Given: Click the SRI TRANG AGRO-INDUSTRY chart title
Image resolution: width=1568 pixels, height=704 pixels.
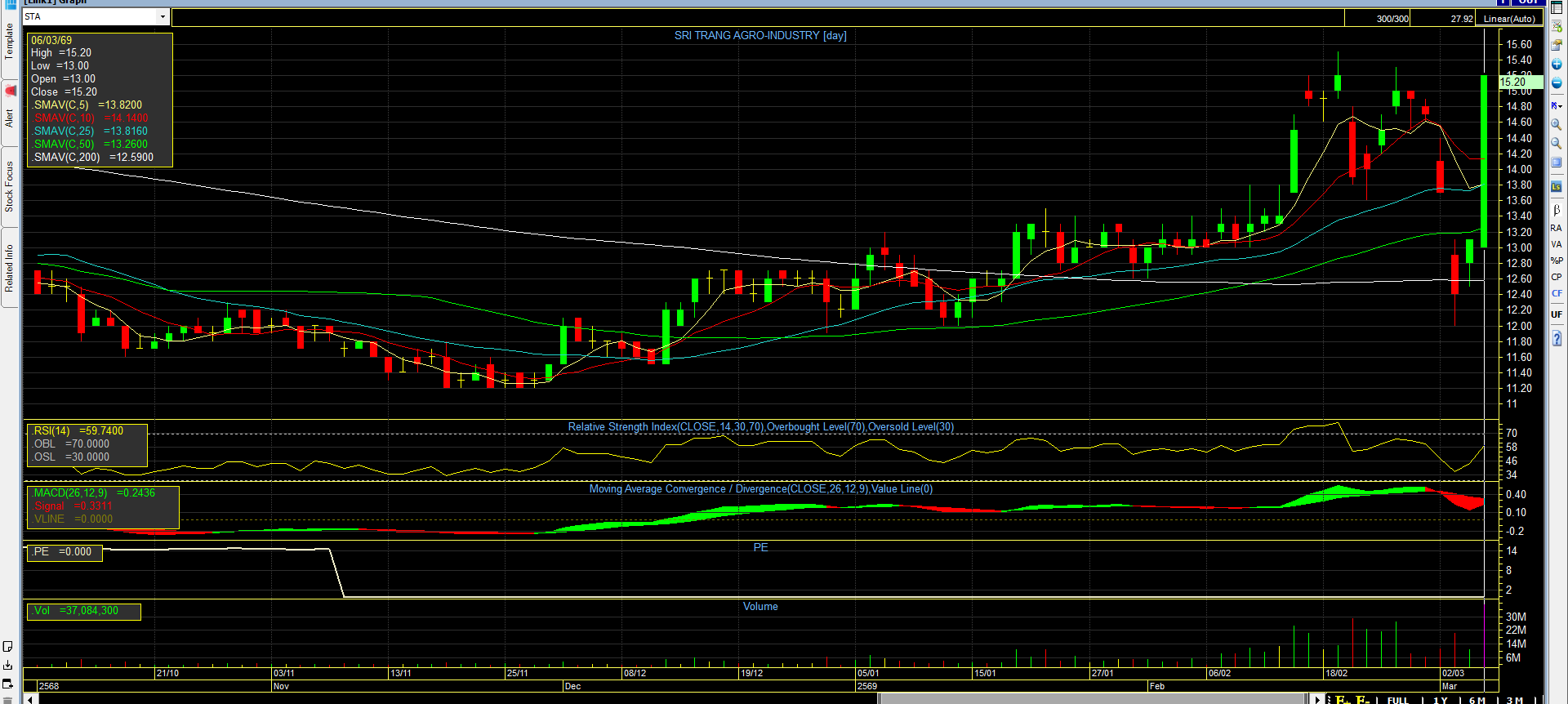Looking at the screenshot, I should click(x=760, y=35).
